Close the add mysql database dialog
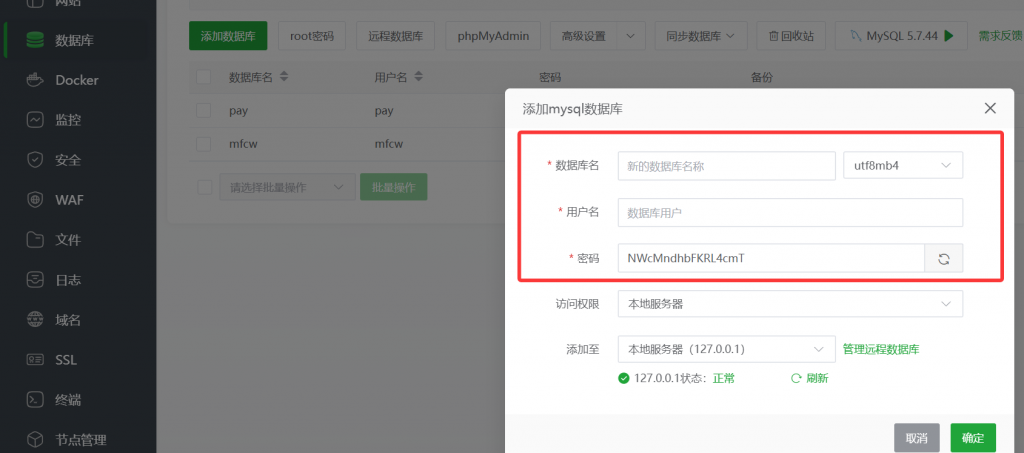The image size is (1024, 453). [x=990, y=108]
